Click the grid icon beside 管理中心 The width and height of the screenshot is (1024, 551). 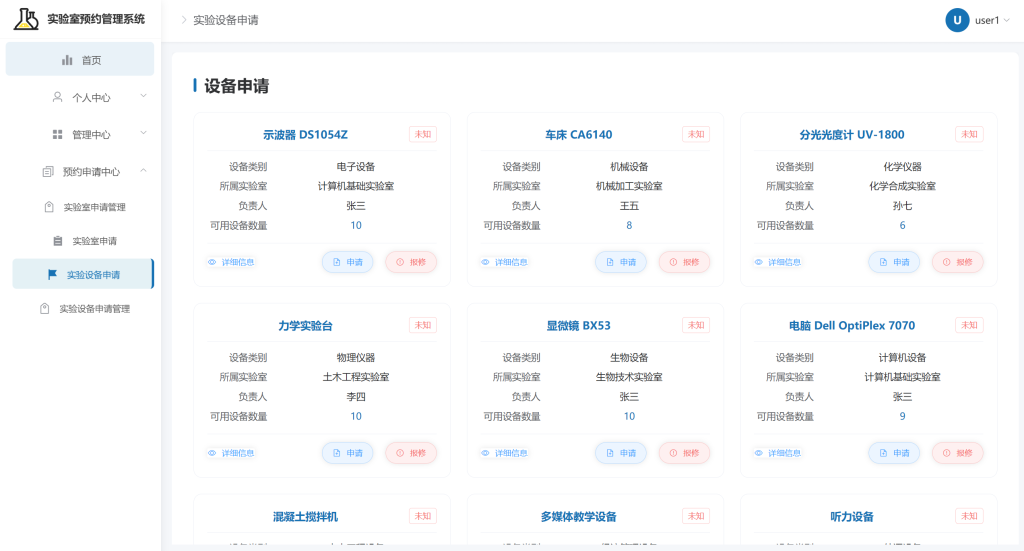(x=57, y=134)
